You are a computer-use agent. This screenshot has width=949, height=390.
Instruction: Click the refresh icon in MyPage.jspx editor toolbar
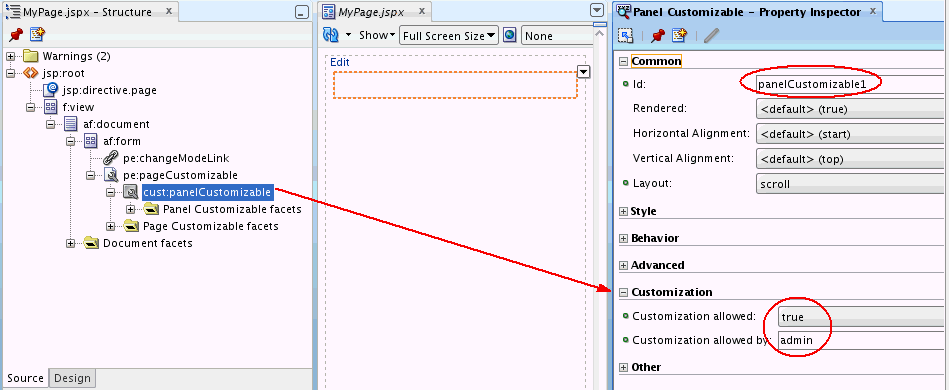(x=330, y=35)
